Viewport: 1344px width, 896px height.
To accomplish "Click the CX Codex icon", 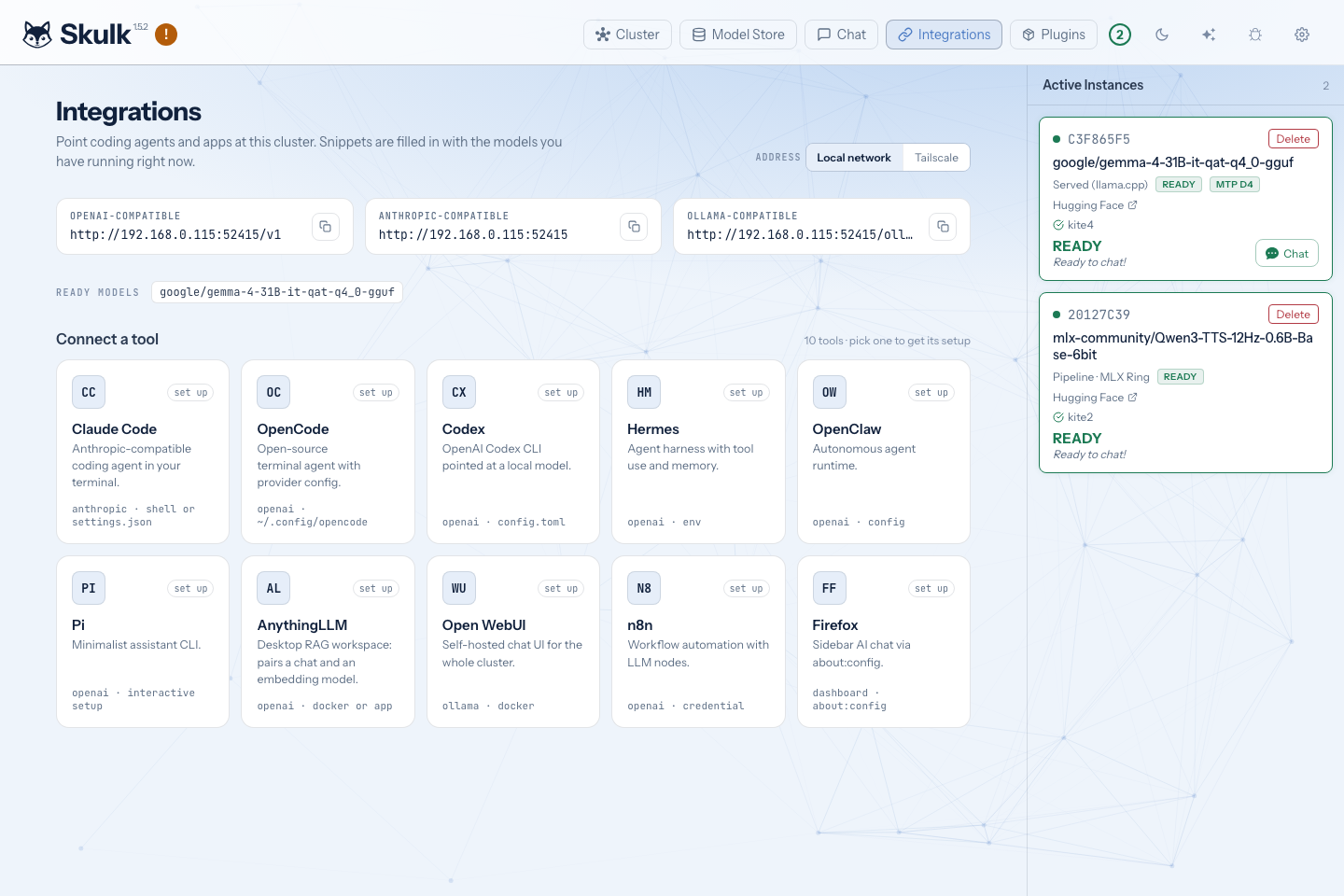I will [x=459, y=392].
